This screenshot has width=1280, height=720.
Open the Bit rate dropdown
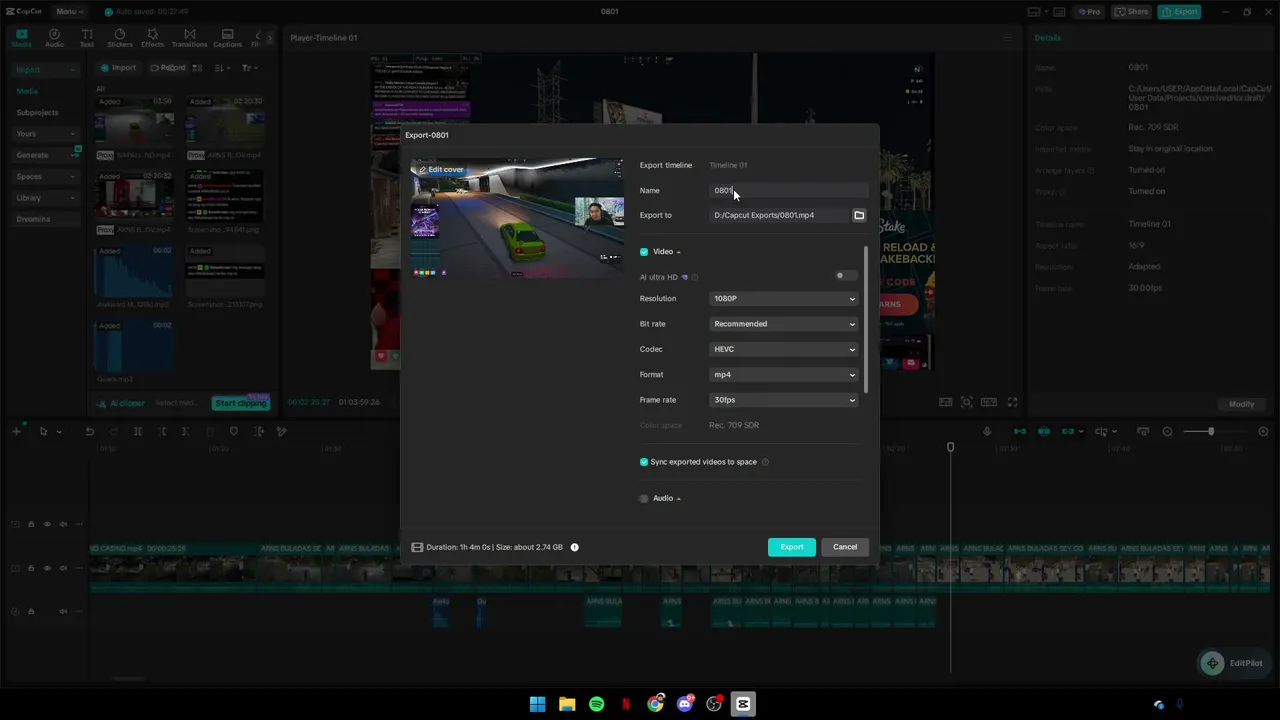(x=784, y=324)
